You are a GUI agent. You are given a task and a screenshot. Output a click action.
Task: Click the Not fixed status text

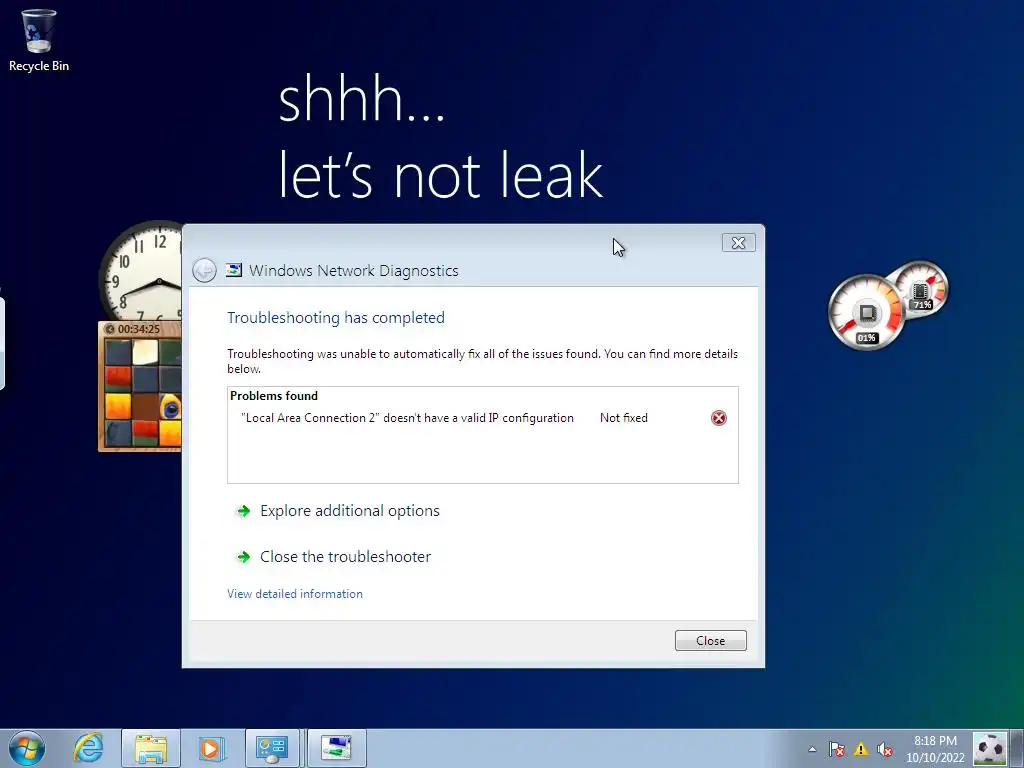[x=624, y=418]
